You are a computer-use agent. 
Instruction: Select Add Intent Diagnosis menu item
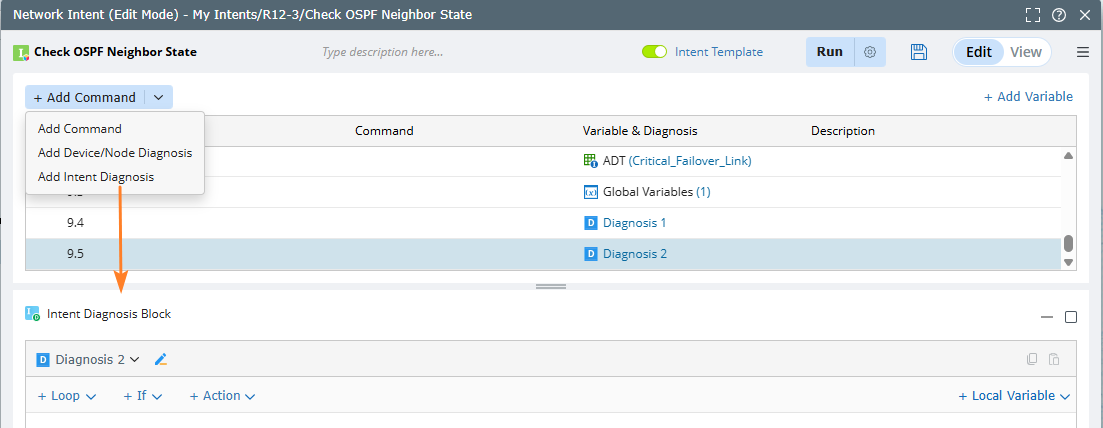point(96,177)
